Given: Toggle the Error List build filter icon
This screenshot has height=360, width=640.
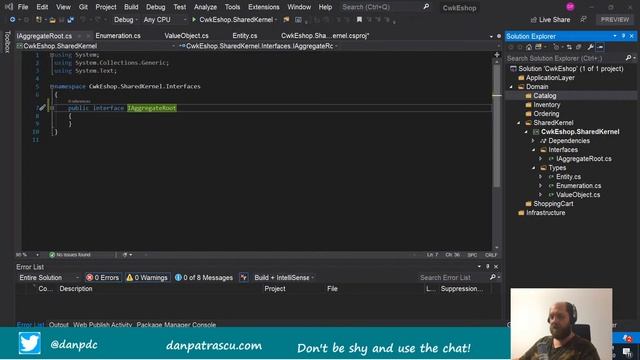Looking at the screenshot, I should [x=244, y=278].
